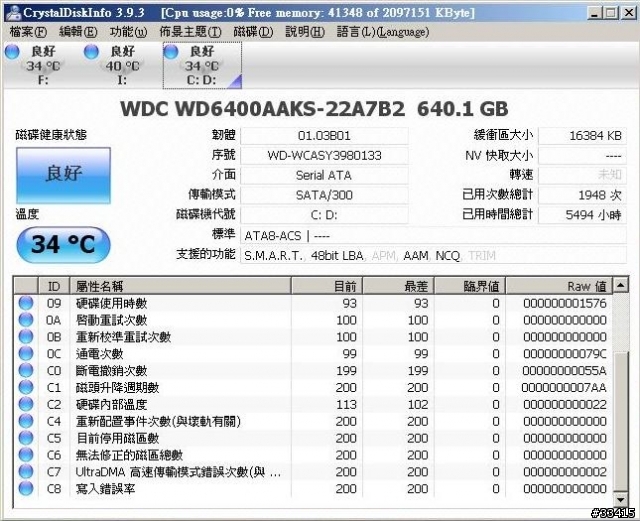Click status orb for row C4 重新配置事件次數
This screenshot has height=521, width=640.
(26, 421)
